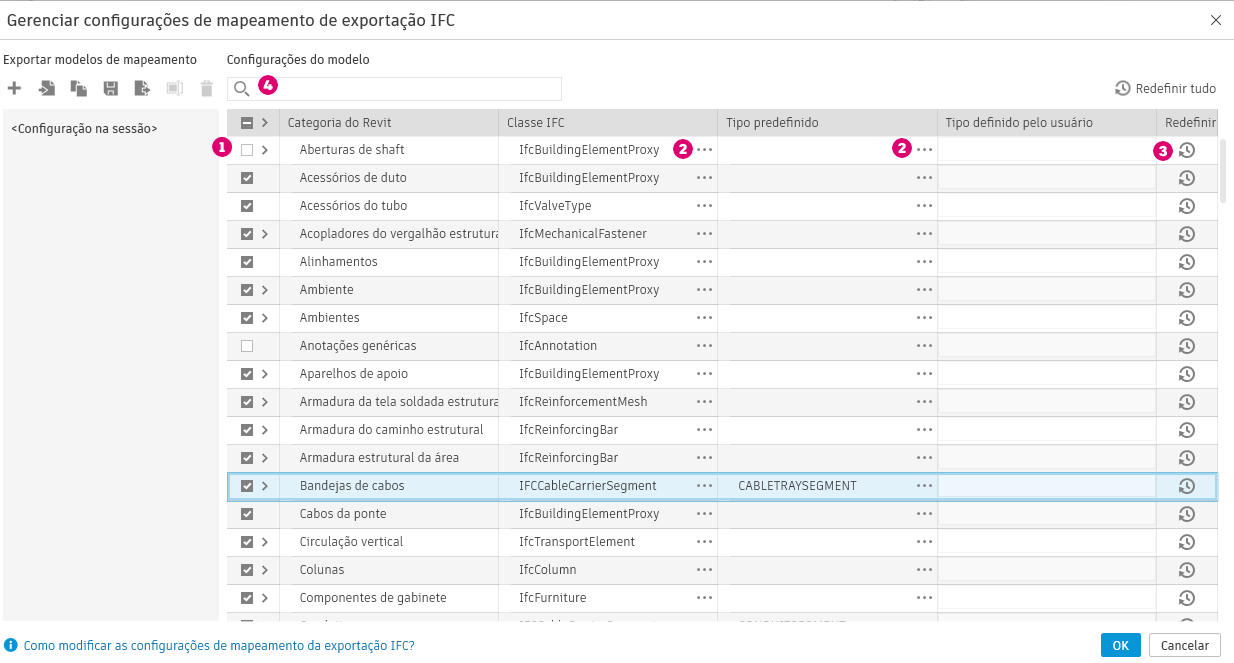Click the export mapping template icon

(143, 89)
